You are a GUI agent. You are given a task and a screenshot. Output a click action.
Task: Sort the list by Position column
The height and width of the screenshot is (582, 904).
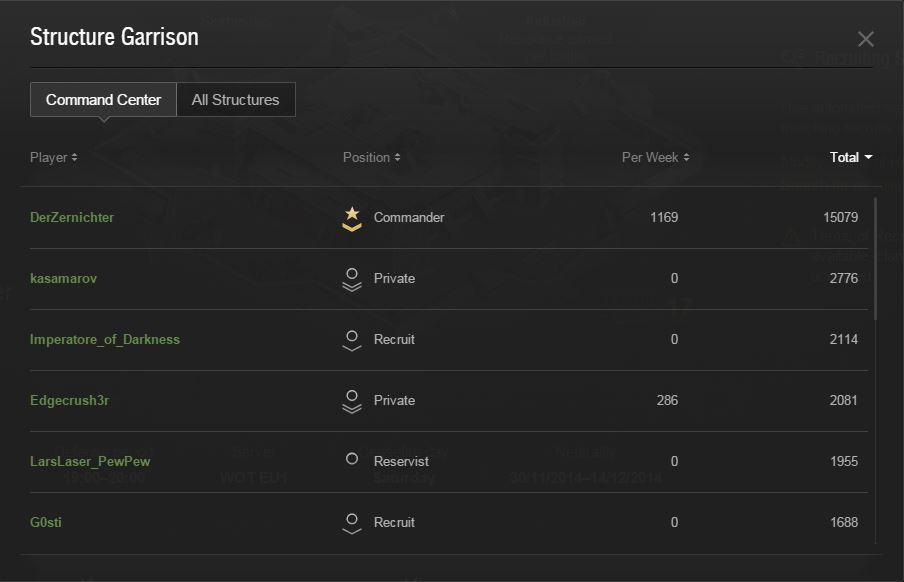tap(371, 157)
